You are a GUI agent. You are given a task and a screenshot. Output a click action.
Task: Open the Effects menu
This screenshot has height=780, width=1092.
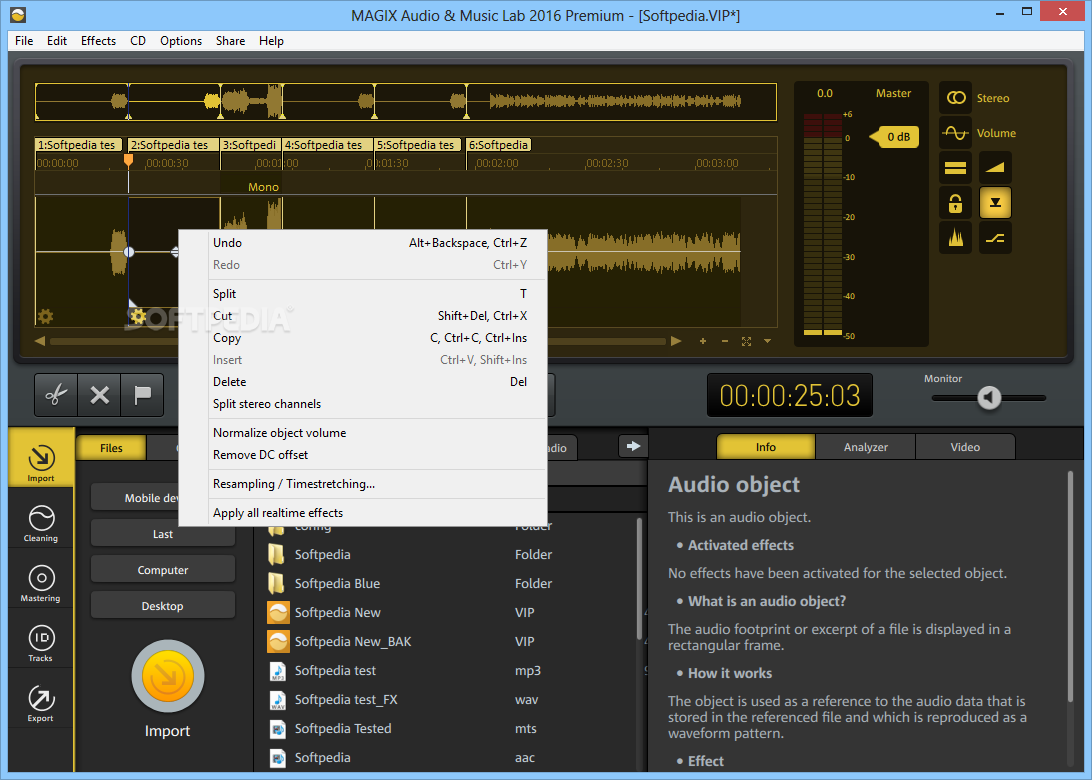click(x=98, y=40)
